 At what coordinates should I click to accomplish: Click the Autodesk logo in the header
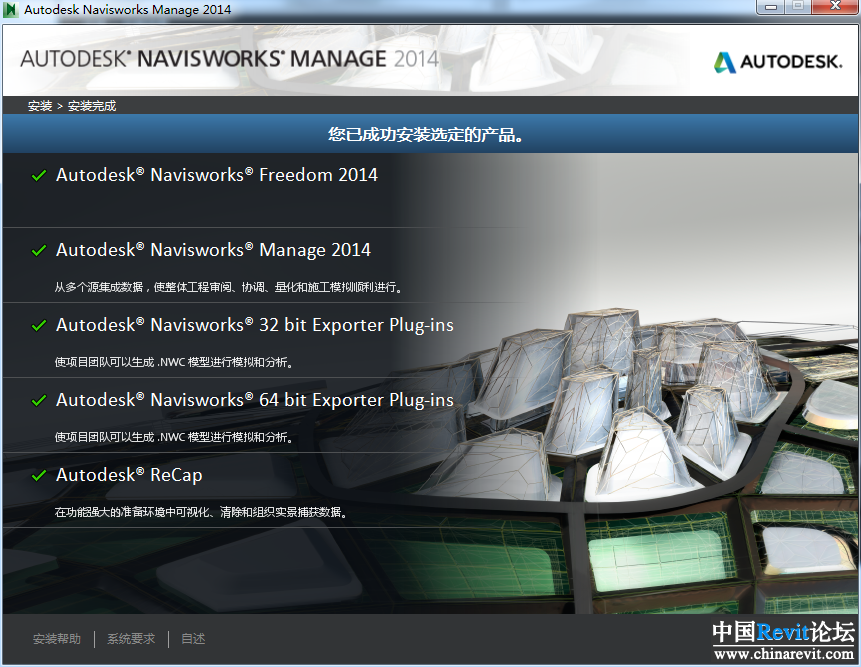tap(777, 62)
